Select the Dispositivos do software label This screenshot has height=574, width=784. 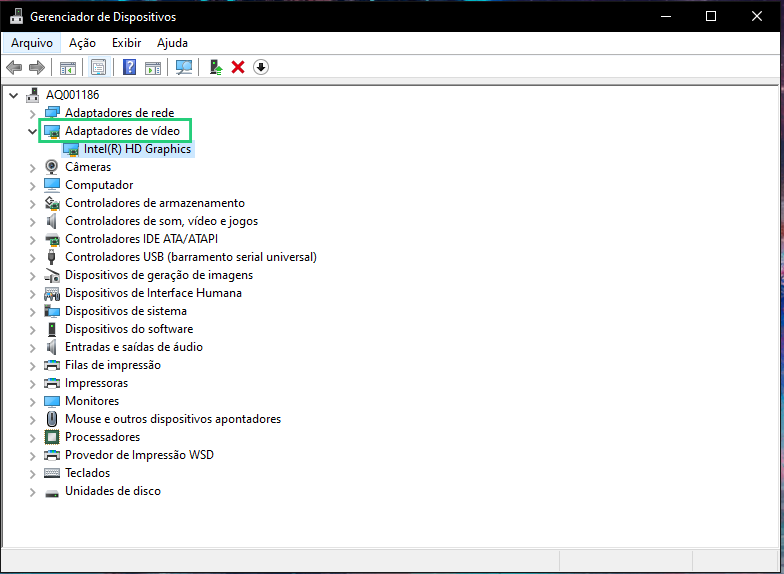(x=129, y=329)
